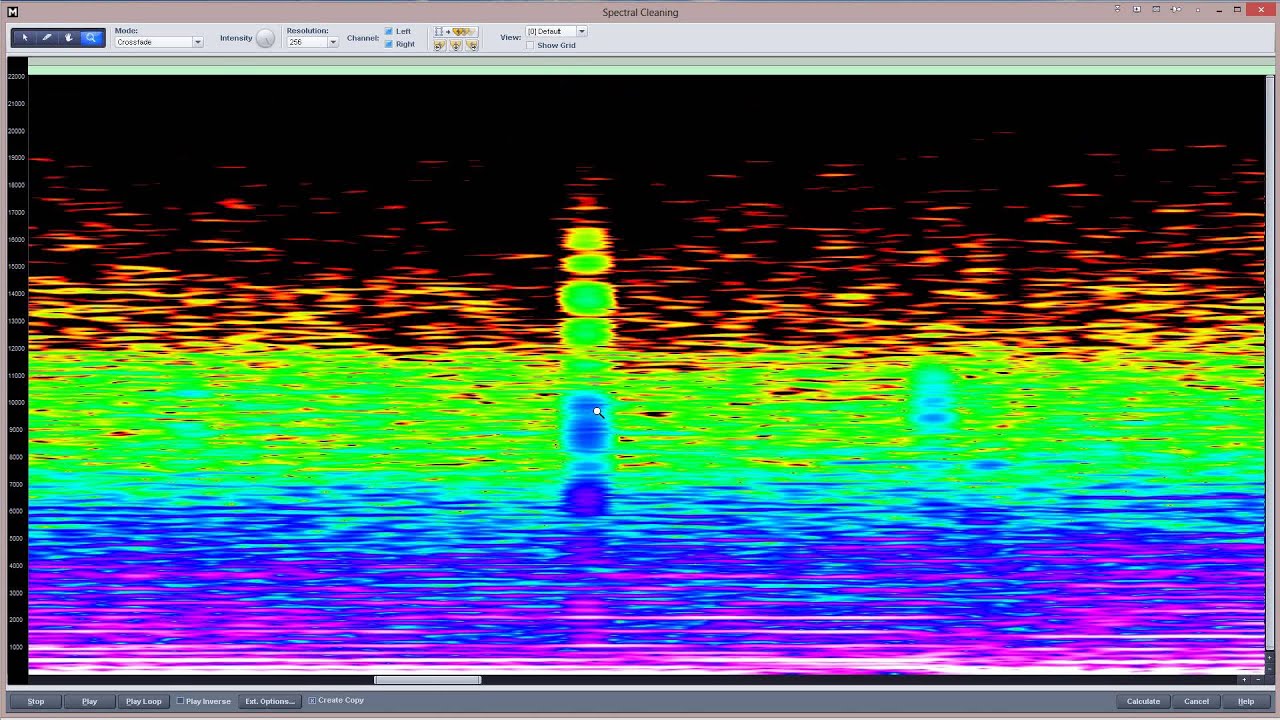Click the 22000 frequency axis label
This screenshot has width=1280, height=720.
point(16,76)
